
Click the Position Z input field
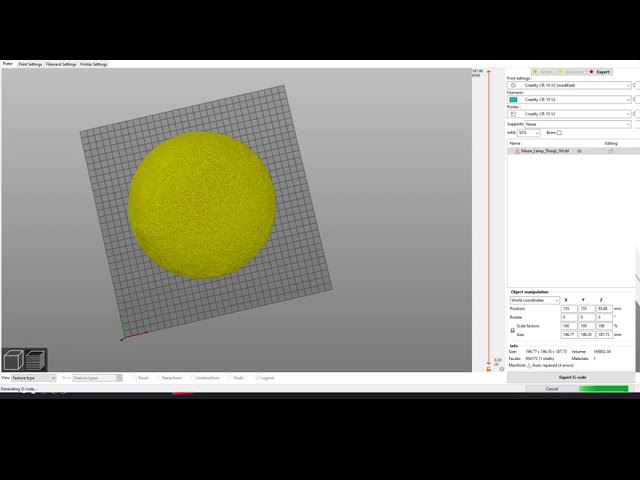(604, 309)
